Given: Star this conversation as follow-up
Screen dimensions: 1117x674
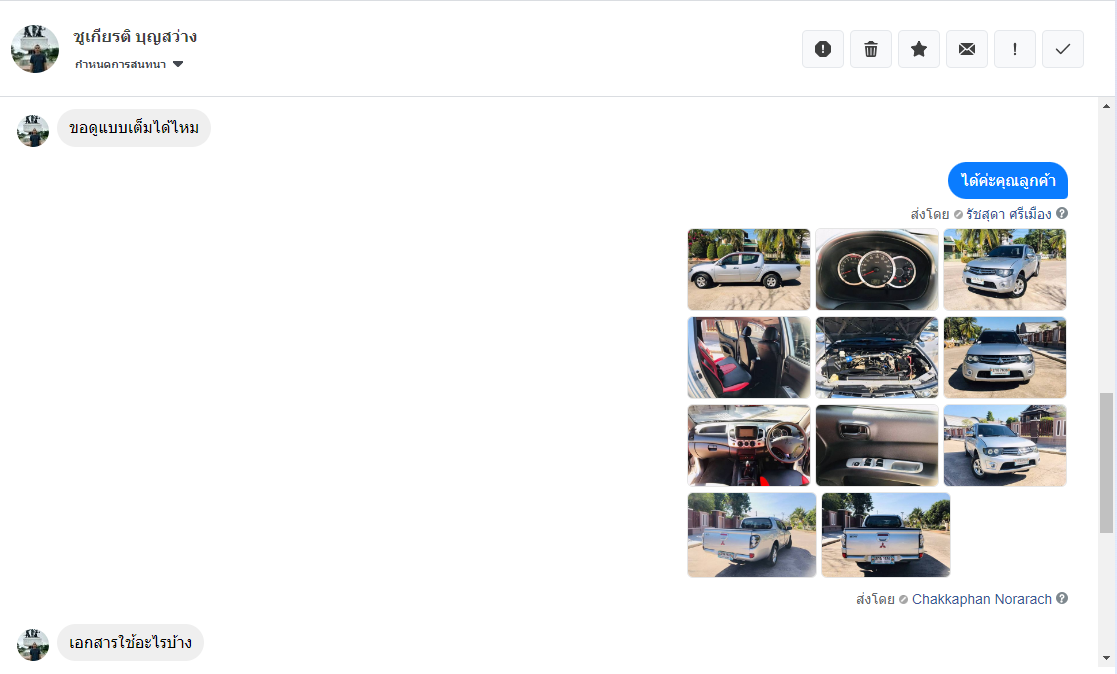Looking at the screenshot, I should pyautogui.click(x=919, y=49).
